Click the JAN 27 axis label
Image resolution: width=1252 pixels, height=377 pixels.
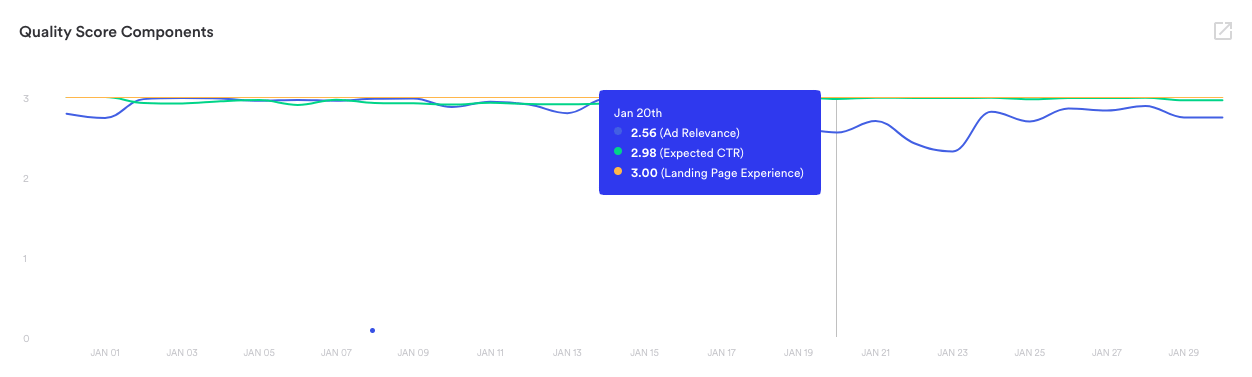pyautogui.click(x=1107, y=353)
